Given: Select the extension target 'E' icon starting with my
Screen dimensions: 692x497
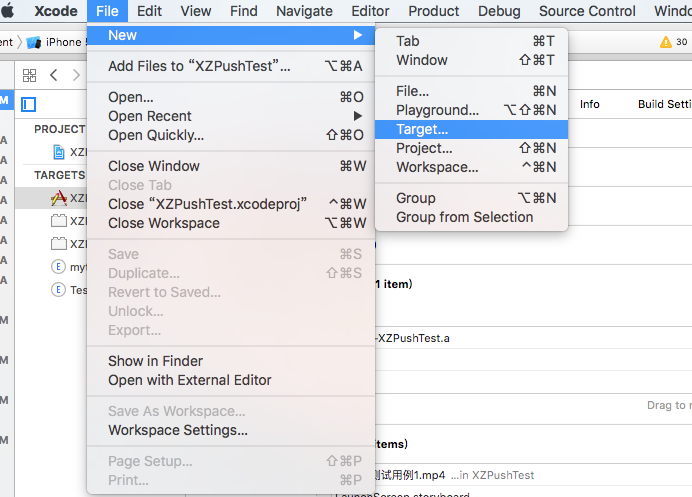Looking at the screenshot, I should 58,267.
